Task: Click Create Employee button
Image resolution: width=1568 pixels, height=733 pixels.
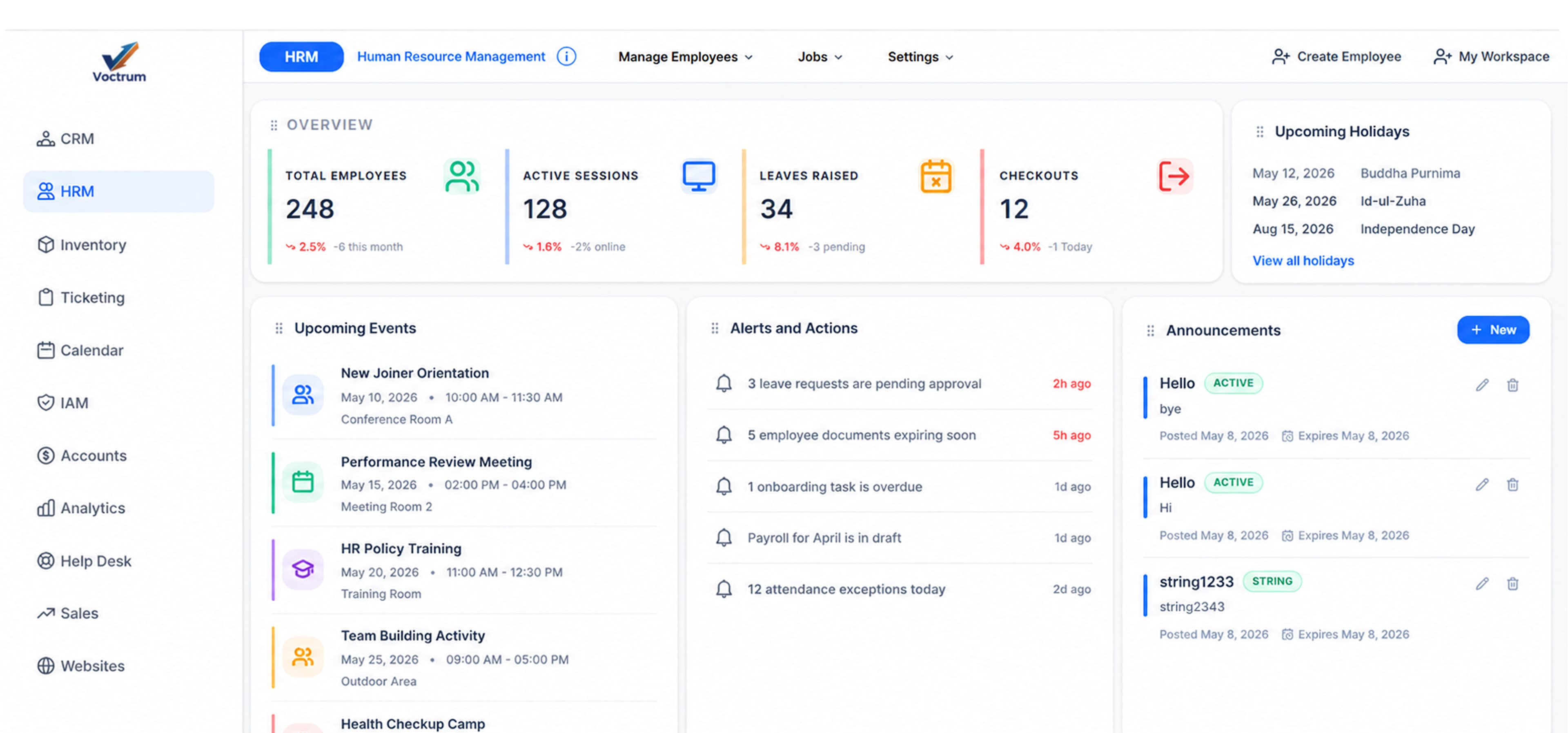Action: coord(1337,57)
